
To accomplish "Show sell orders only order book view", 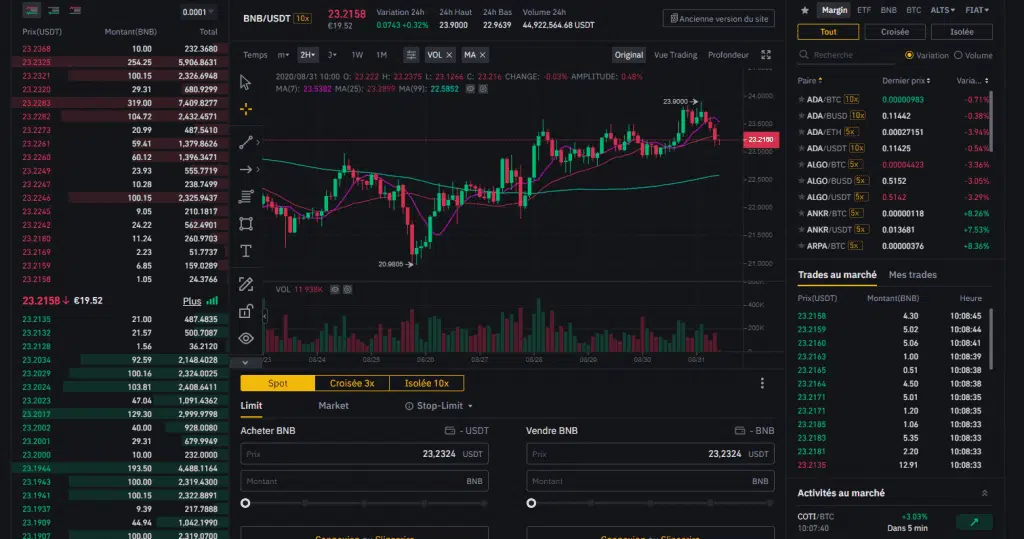I will 75,10.
